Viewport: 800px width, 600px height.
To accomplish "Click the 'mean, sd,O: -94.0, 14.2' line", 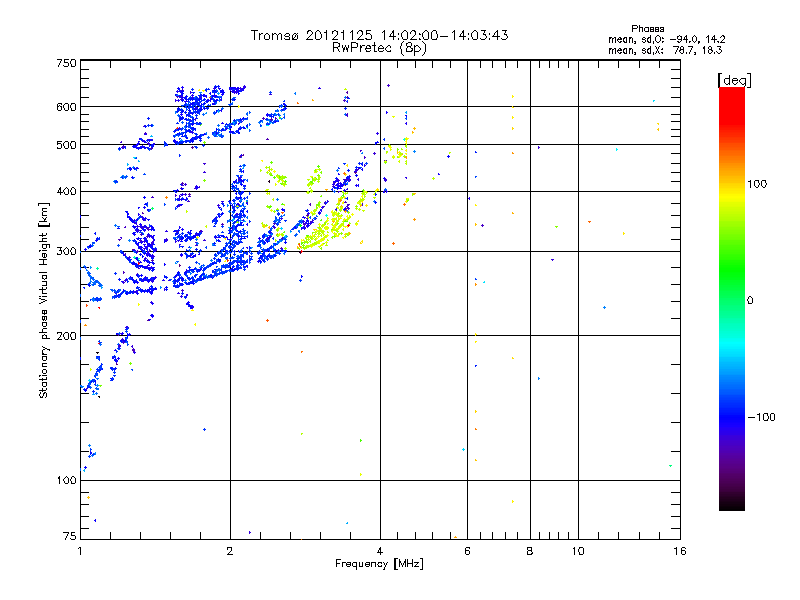I will tap(666, 39).
